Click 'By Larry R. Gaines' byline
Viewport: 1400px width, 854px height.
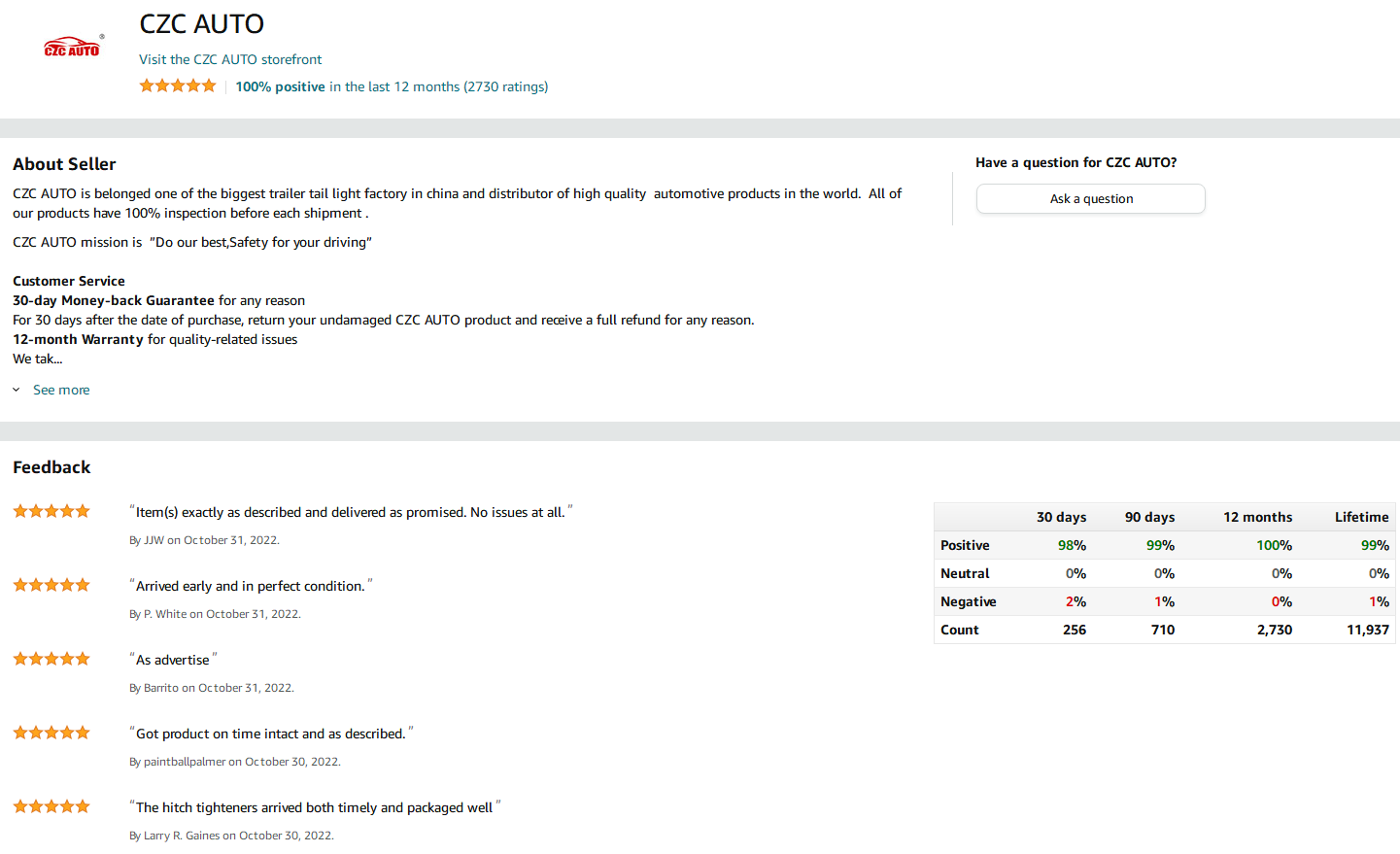pos(231,836)
